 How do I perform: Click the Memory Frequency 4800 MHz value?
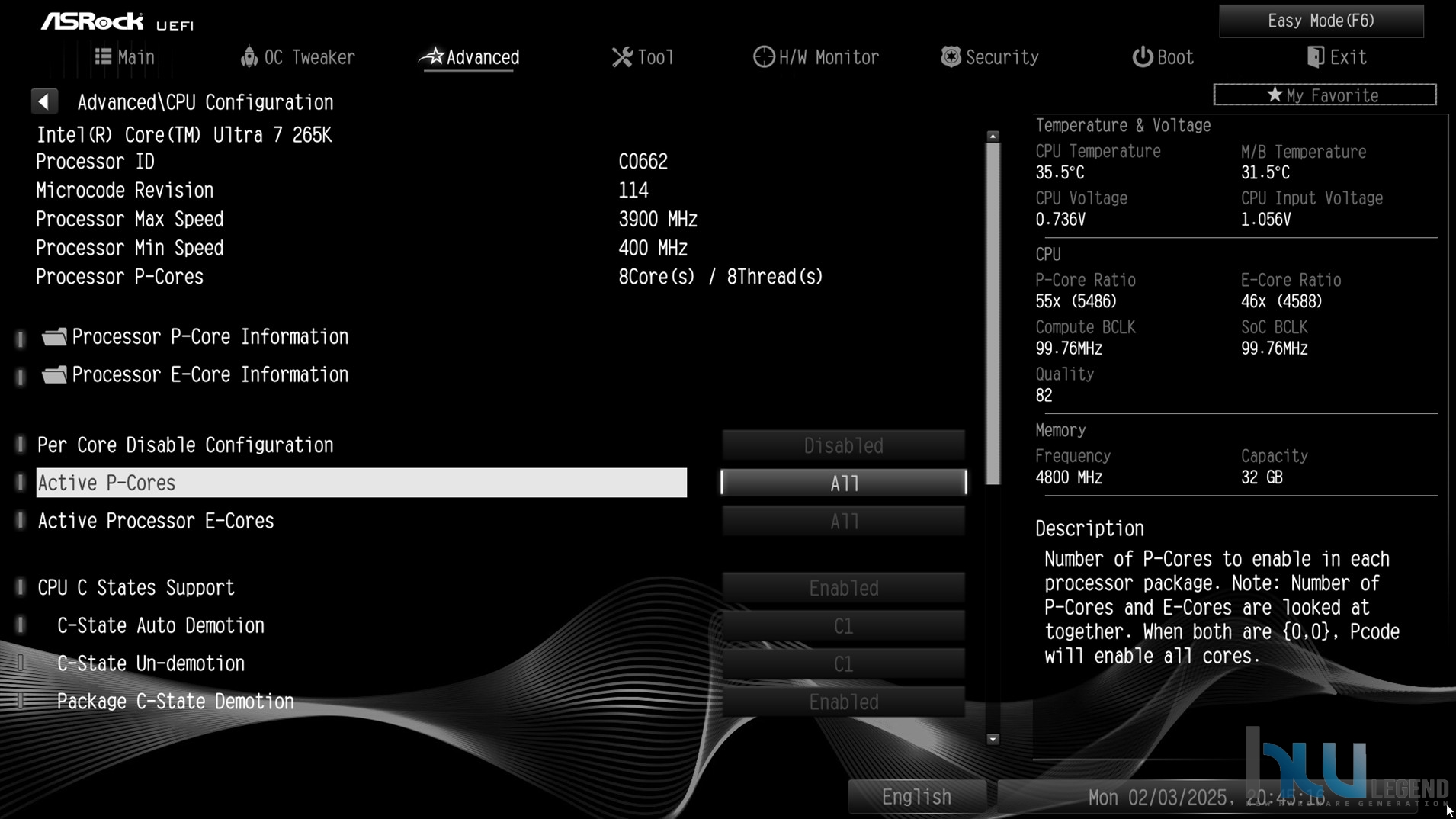(x=1069, y=477)
